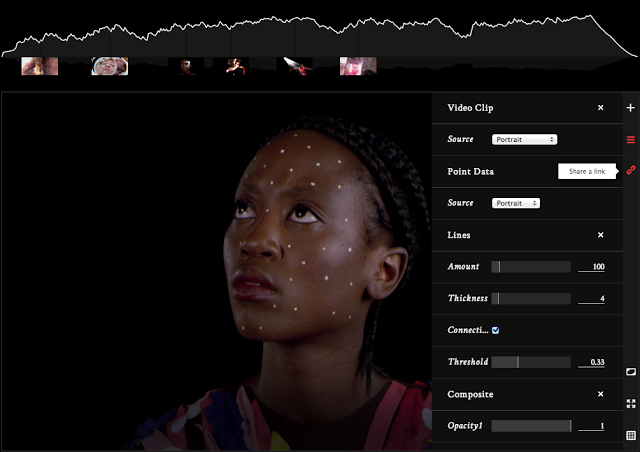
Task: Open the grid view icon
Action: (x=630, y=435)
